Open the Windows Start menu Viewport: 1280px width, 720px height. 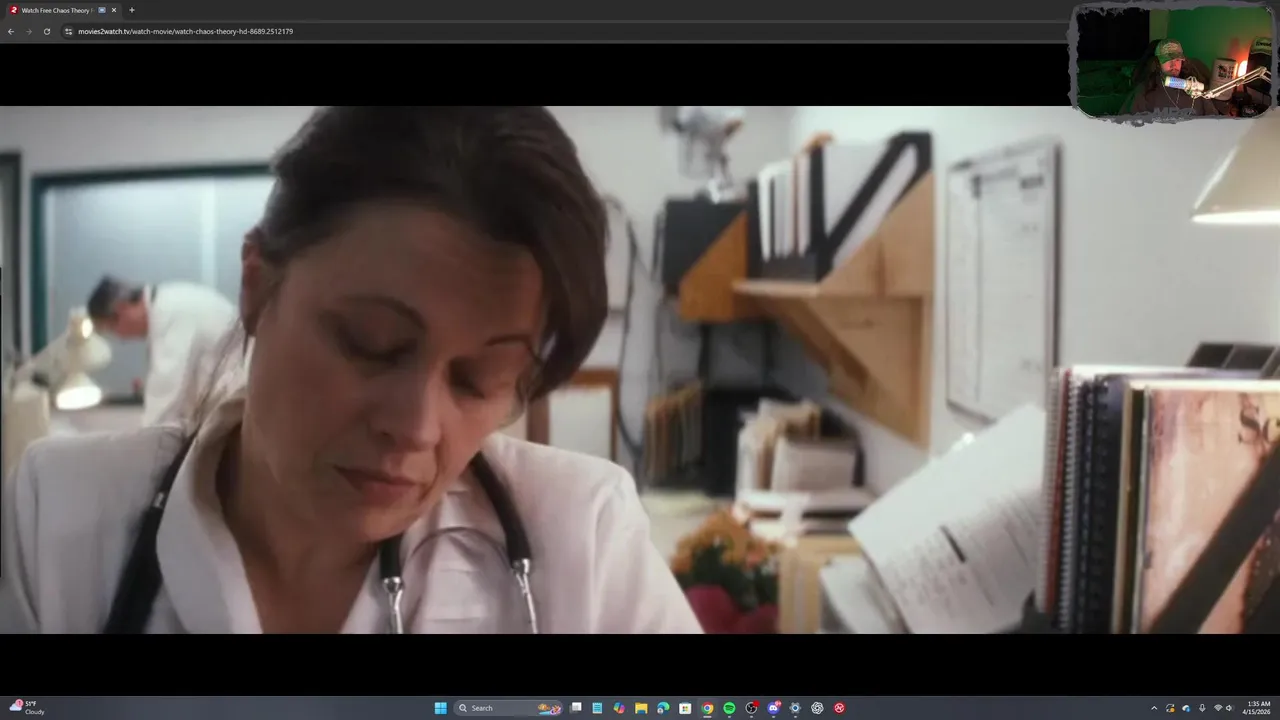[x=440, y=708]
